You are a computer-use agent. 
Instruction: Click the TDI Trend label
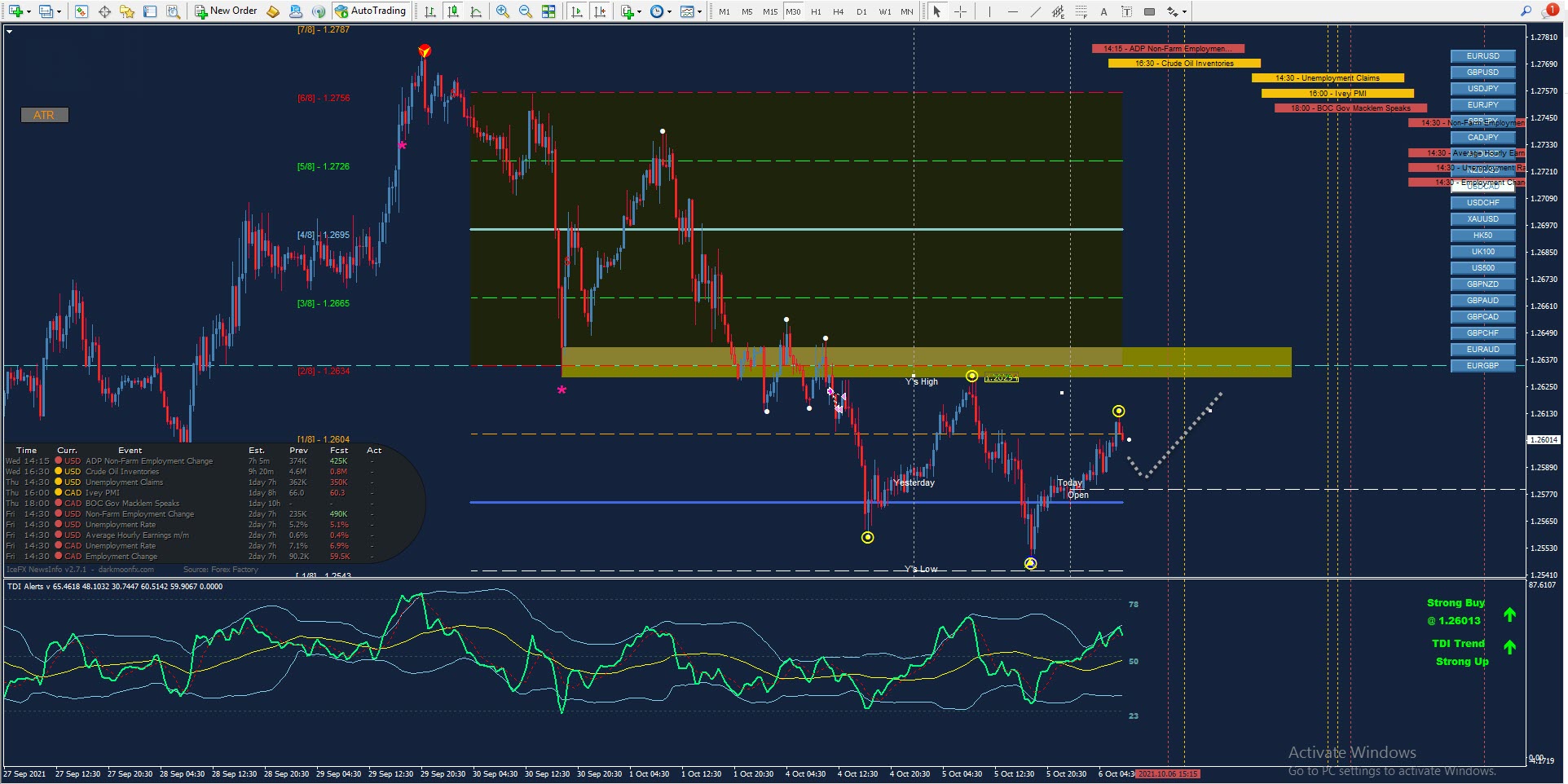(1458, 644)
